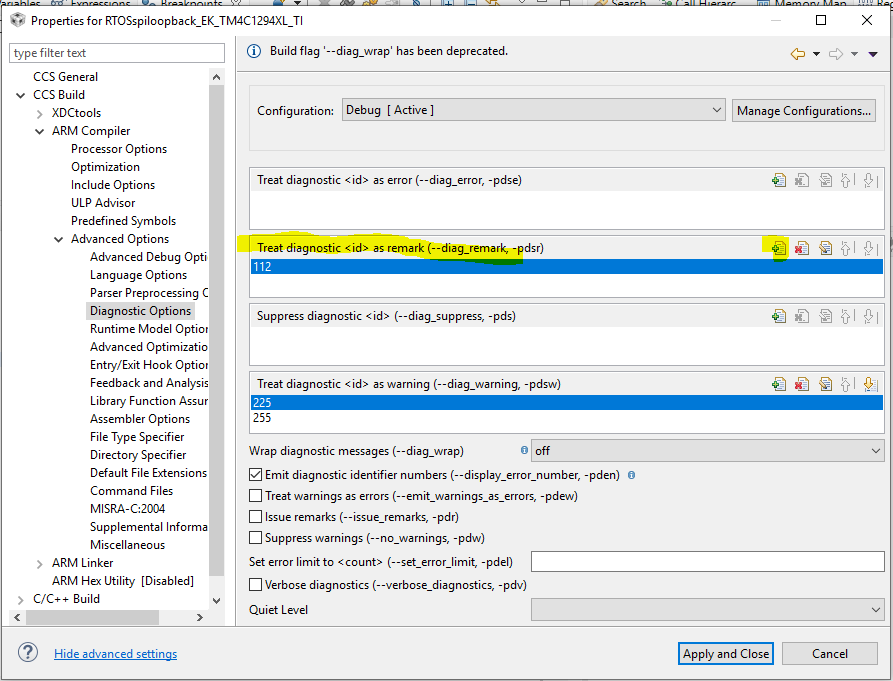Click the add icon on the warning list
Viewport: 893px width, 681px height.
[779, 383]
